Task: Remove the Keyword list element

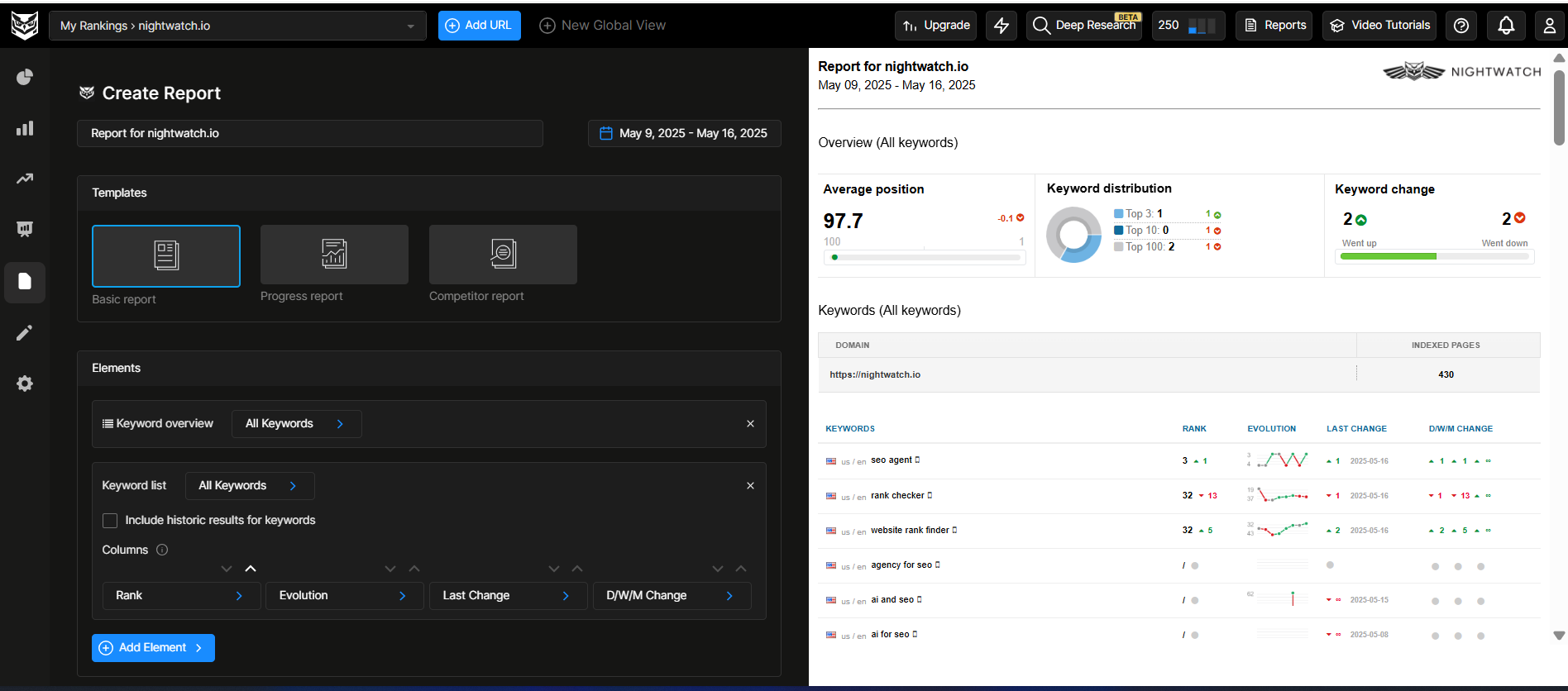Action: 750,486
